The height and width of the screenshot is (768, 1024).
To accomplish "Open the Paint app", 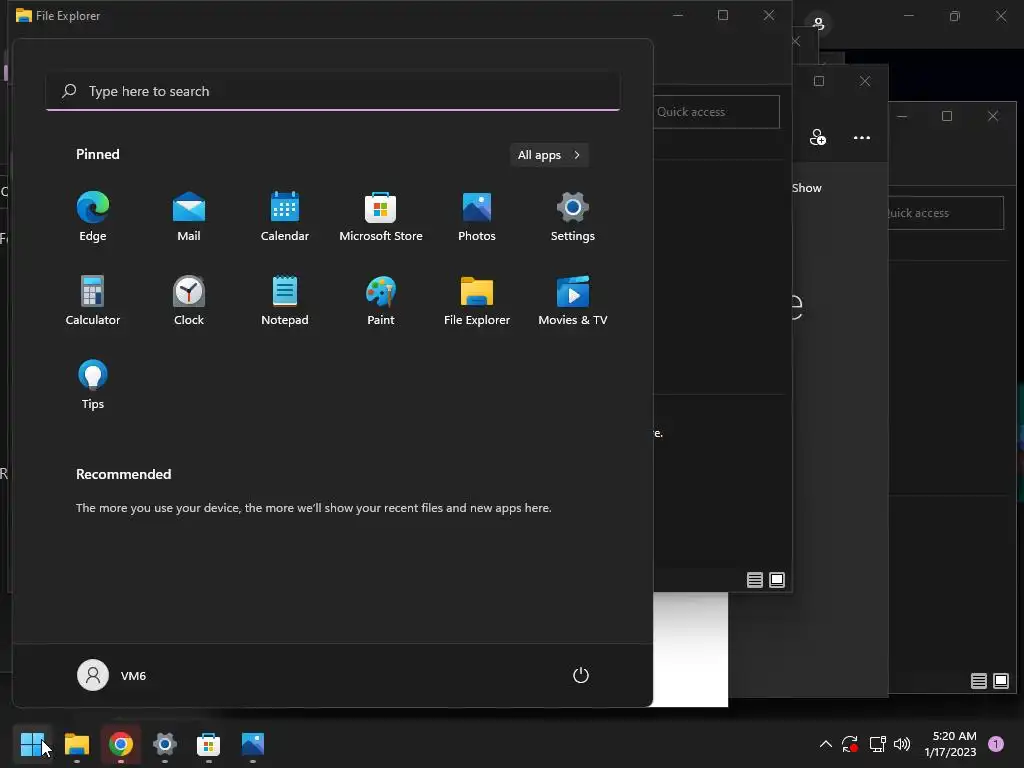I will (x=381, y=301).
